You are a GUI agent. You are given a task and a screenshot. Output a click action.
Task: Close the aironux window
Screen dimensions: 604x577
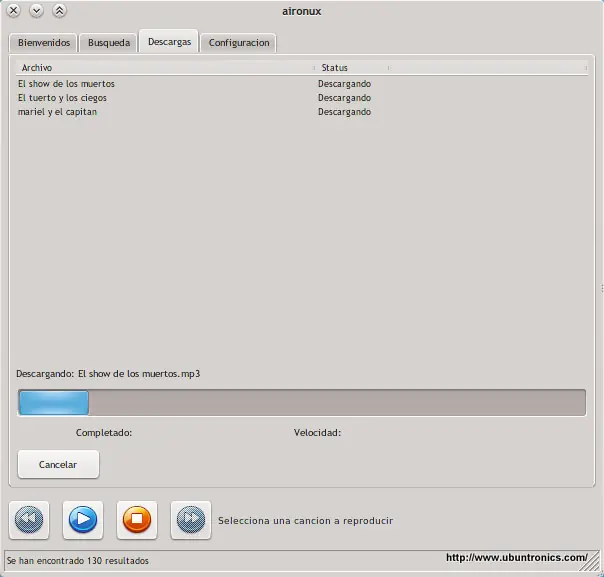click(x=13, y=10)
